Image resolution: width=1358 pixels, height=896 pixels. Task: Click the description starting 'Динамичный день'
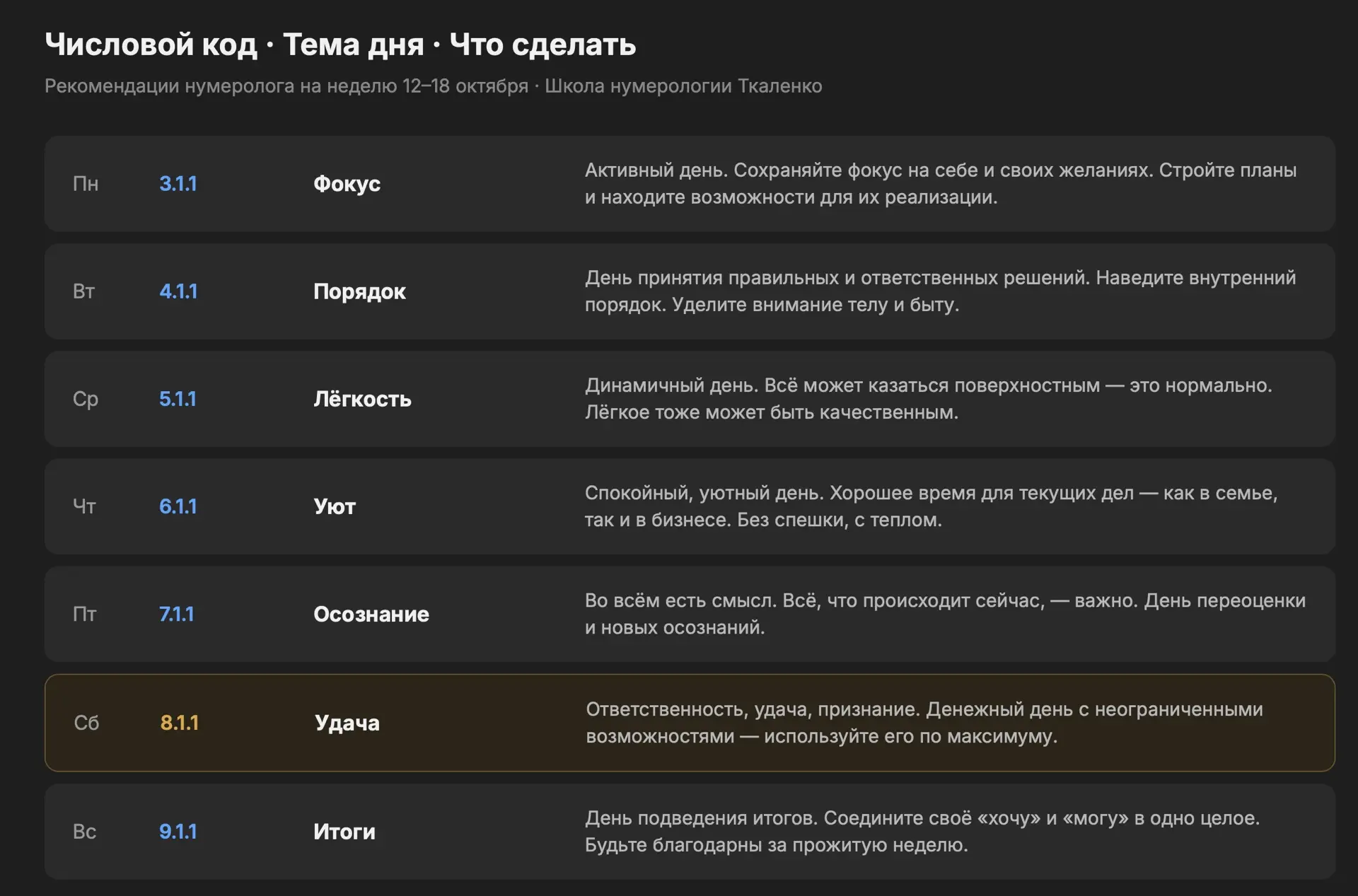pyautogui.click(x=929, y=399)
